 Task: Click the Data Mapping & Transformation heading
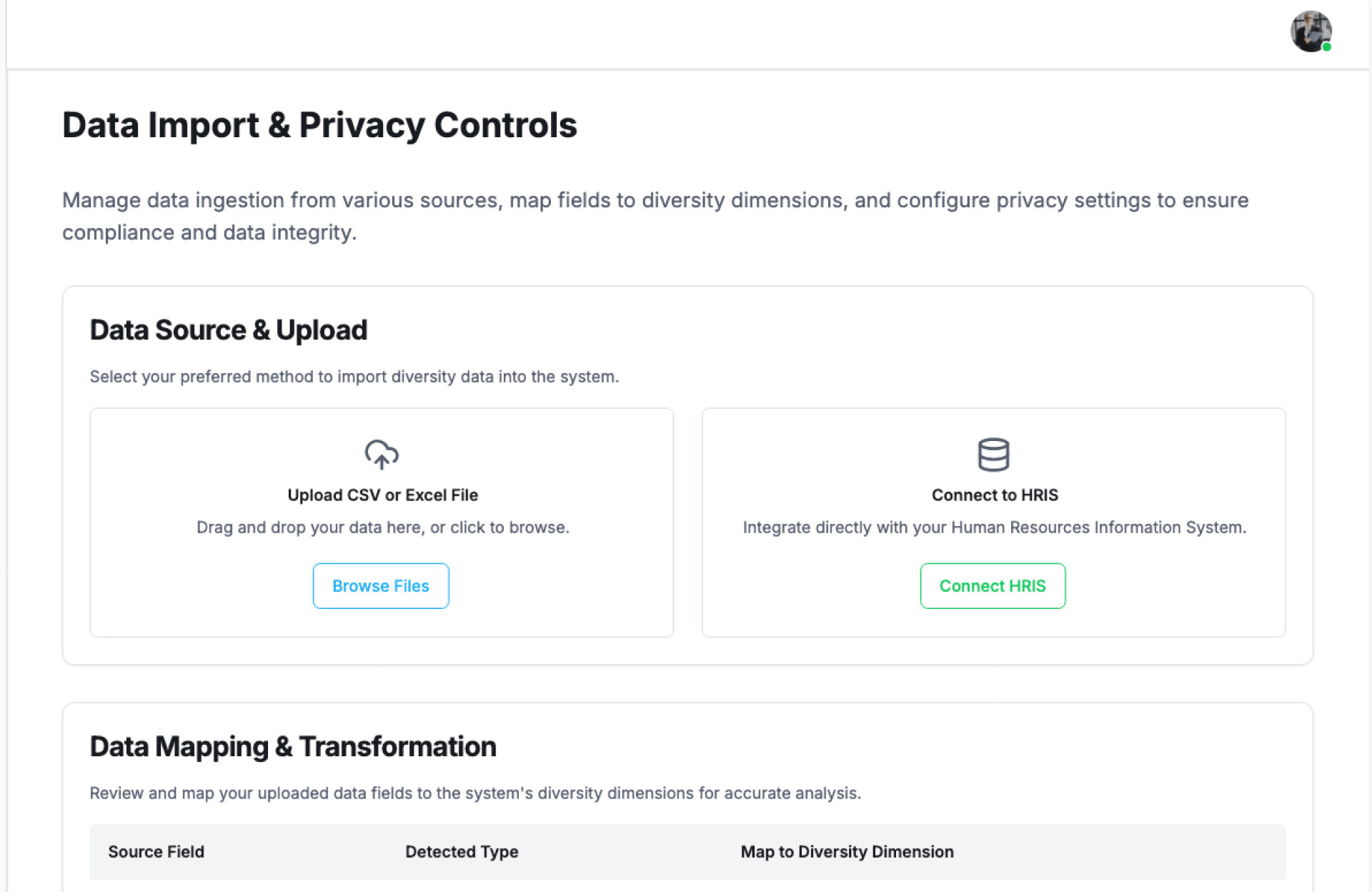coord(292,746)
